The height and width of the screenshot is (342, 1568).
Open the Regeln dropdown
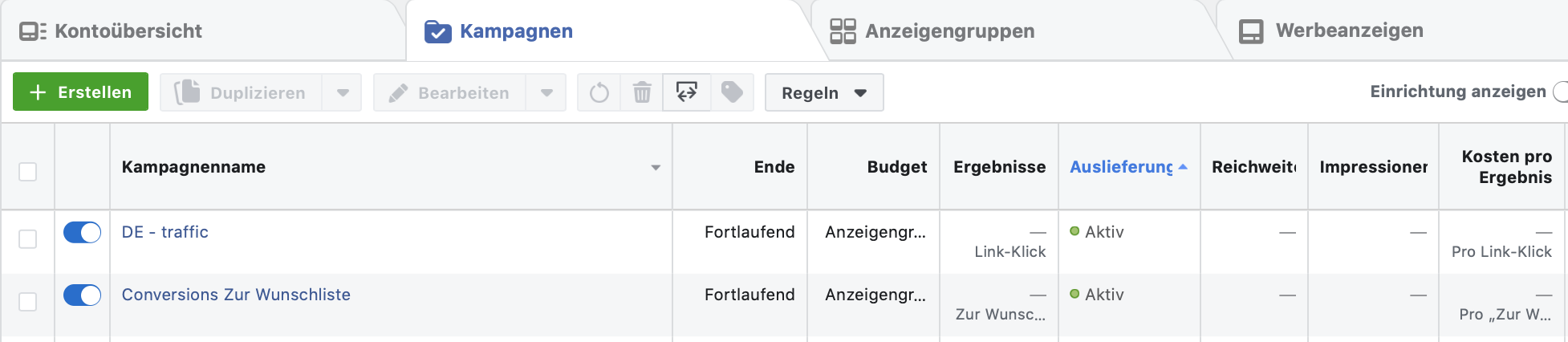(824, 92)
